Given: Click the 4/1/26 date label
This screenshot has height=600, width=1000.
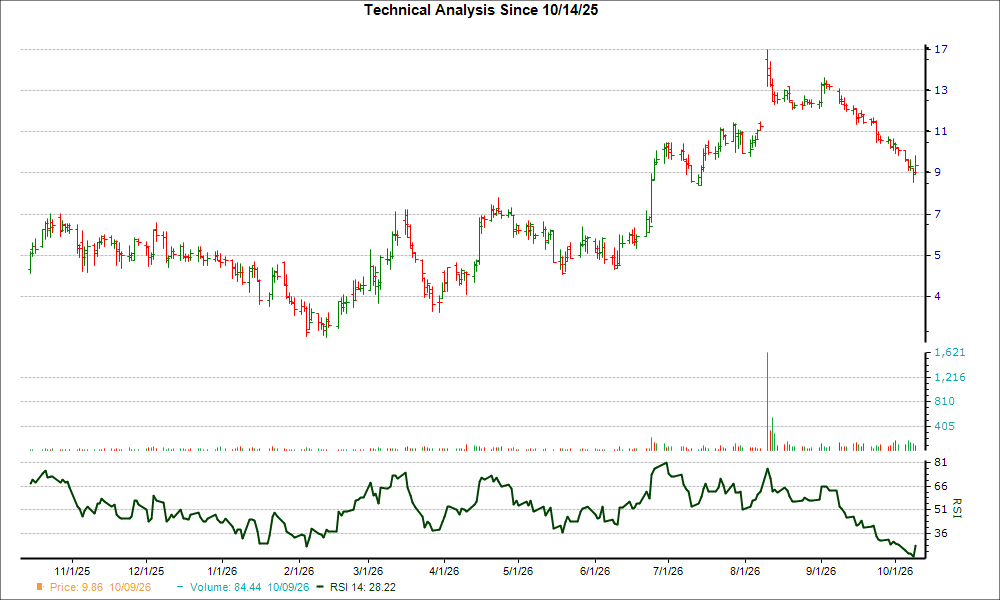Looking at the screenshot, I should (x=444, y=571).
